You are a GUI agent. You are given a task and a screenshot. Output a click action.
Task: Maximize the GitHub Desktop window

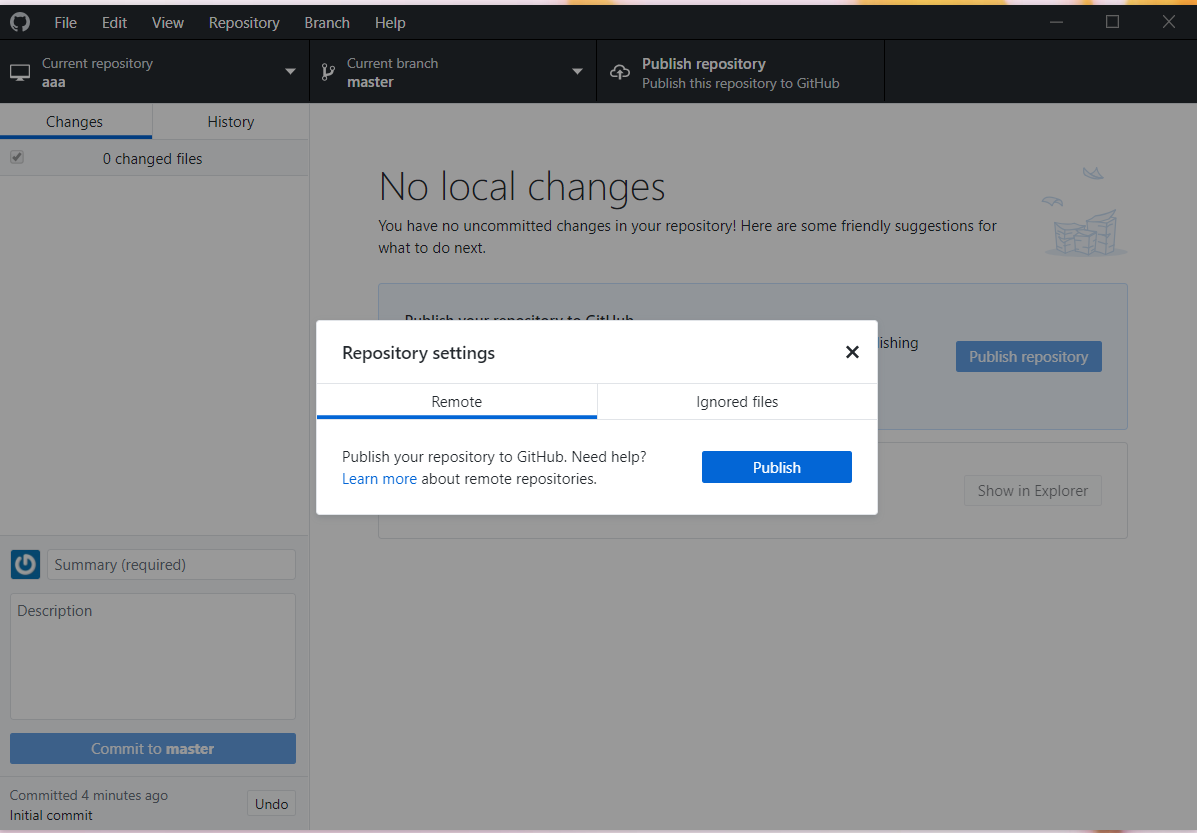tap(1112, 22)
